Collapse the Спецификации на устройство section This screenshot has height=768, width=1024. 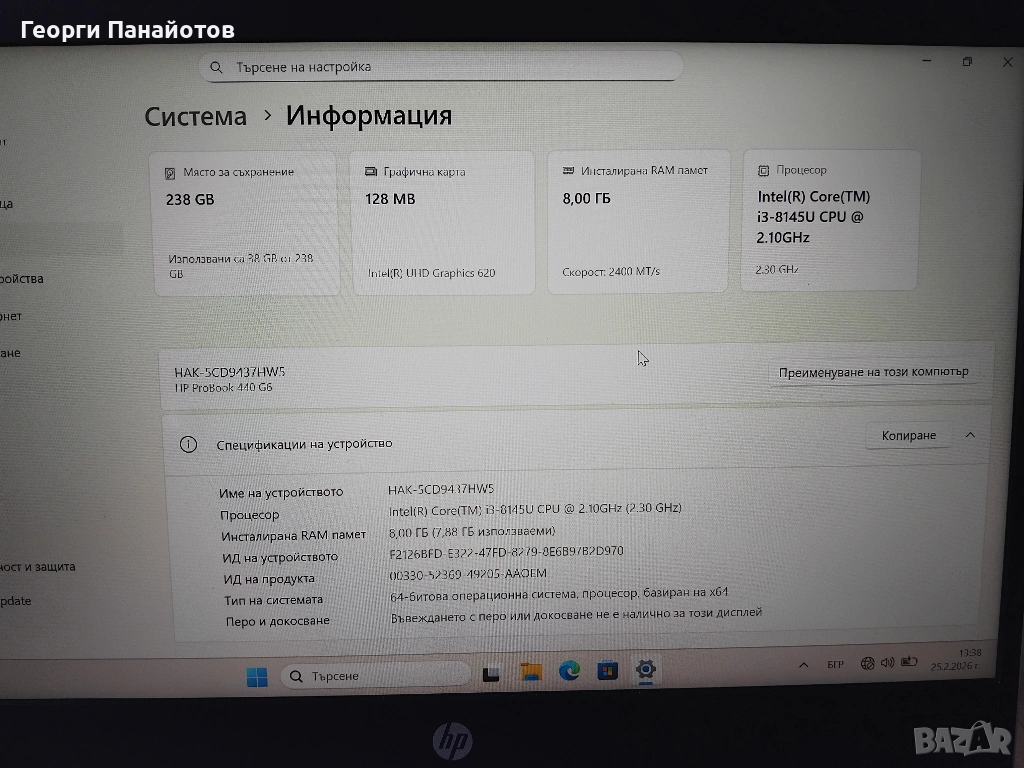point(970,435)
